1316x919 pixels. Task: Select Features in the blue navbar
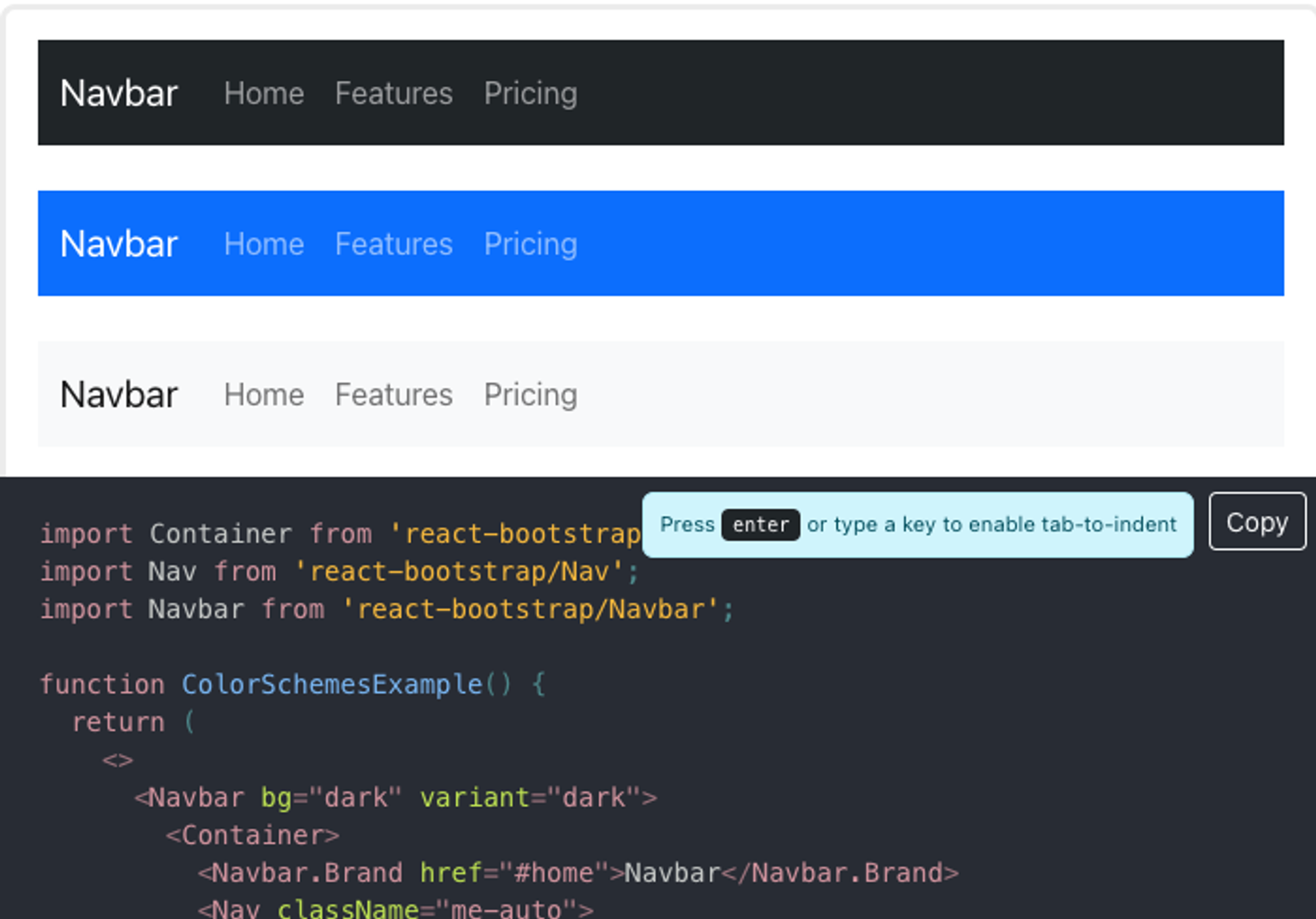pyautogui.click(x=393, y=244)
